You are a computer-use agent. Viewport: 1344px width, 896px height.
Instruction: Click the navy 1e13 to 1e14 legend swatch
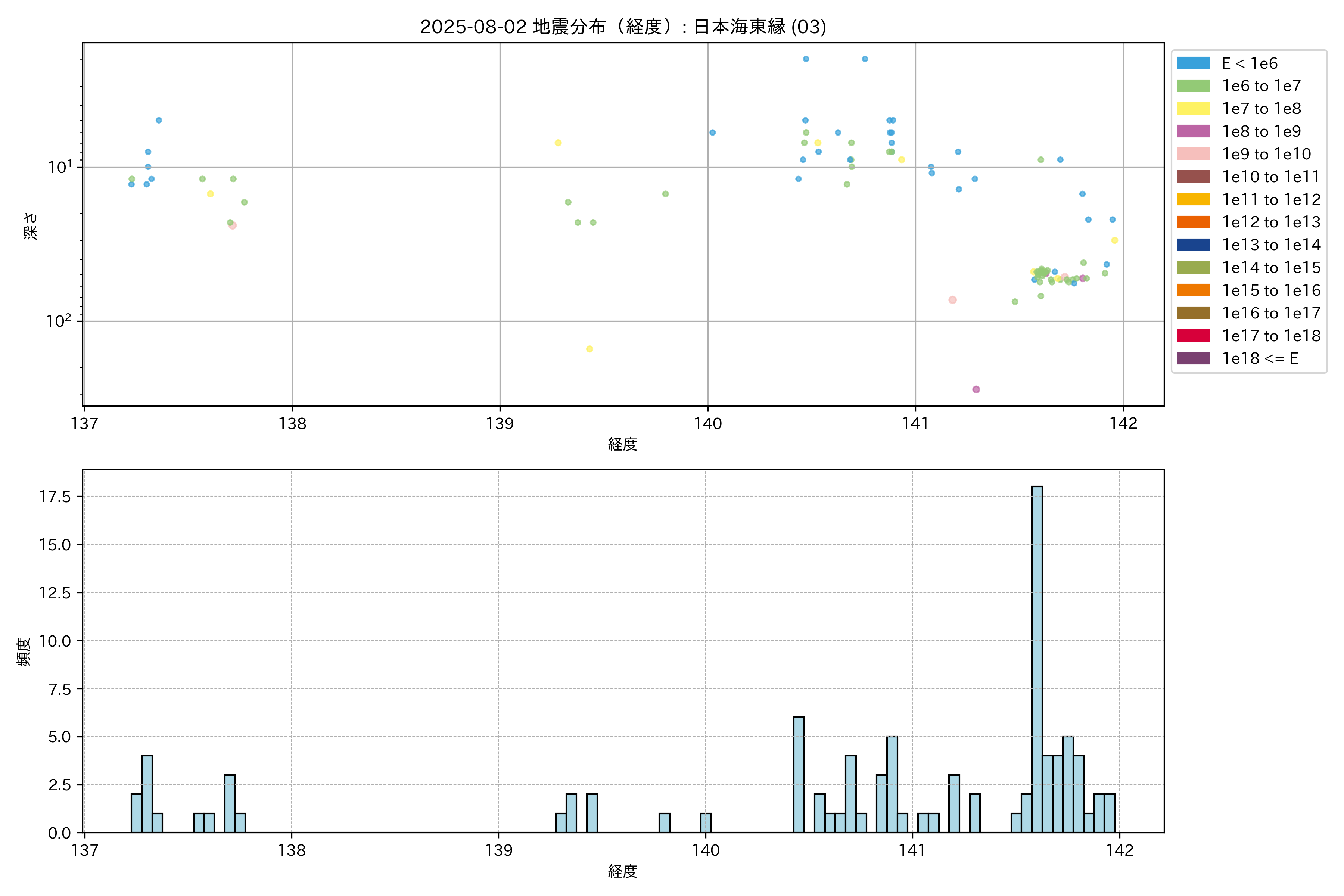(x=1192, y=245)
